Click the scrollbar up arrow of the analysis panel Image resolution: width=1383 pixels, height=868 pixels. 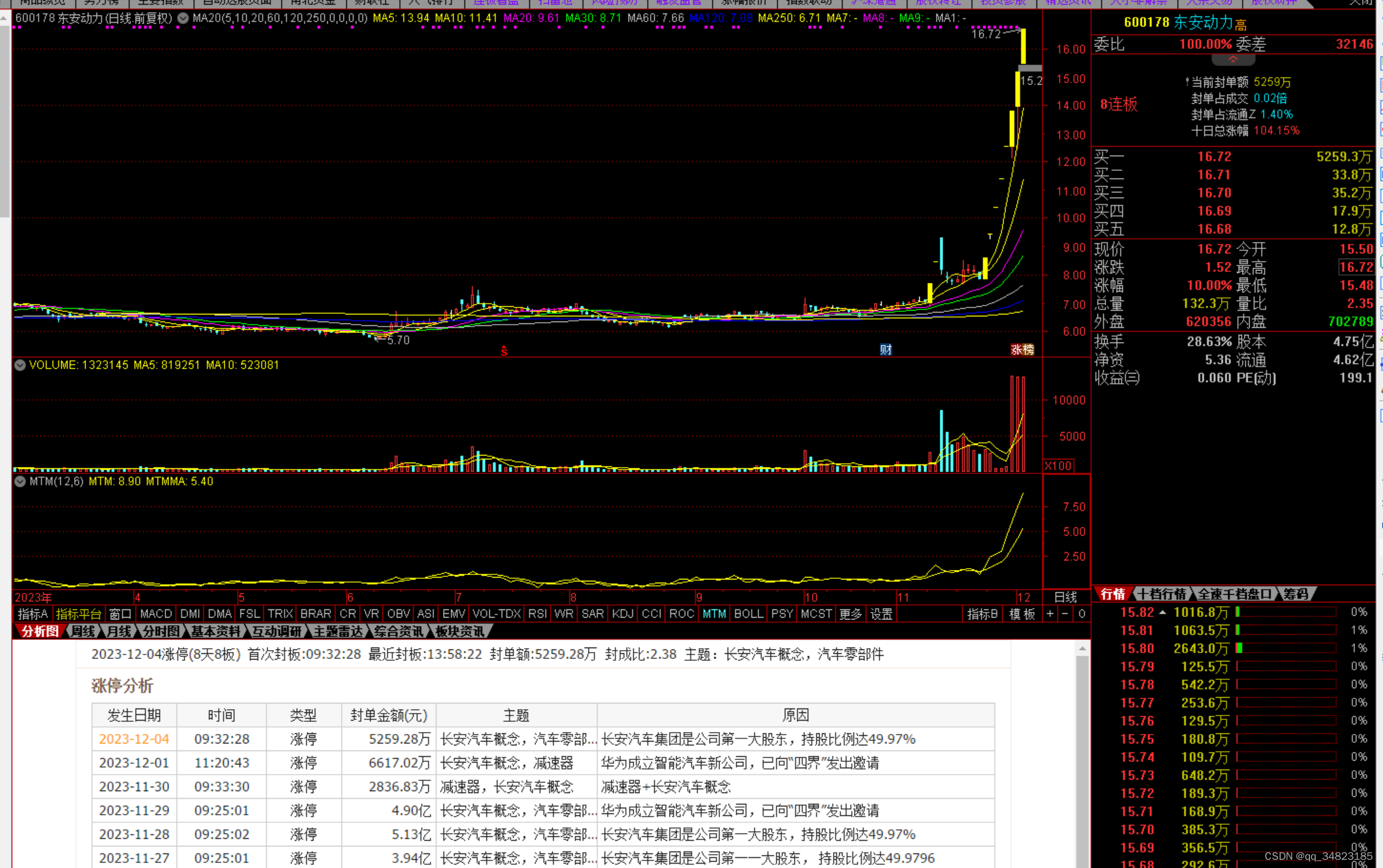pyautogui.click(x=1082, y=649)
